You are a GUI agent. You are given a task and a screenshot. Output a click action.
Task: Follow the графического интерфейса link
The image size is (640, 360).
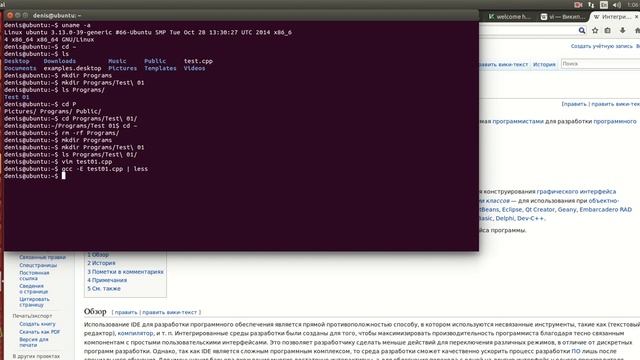(576, 191)
